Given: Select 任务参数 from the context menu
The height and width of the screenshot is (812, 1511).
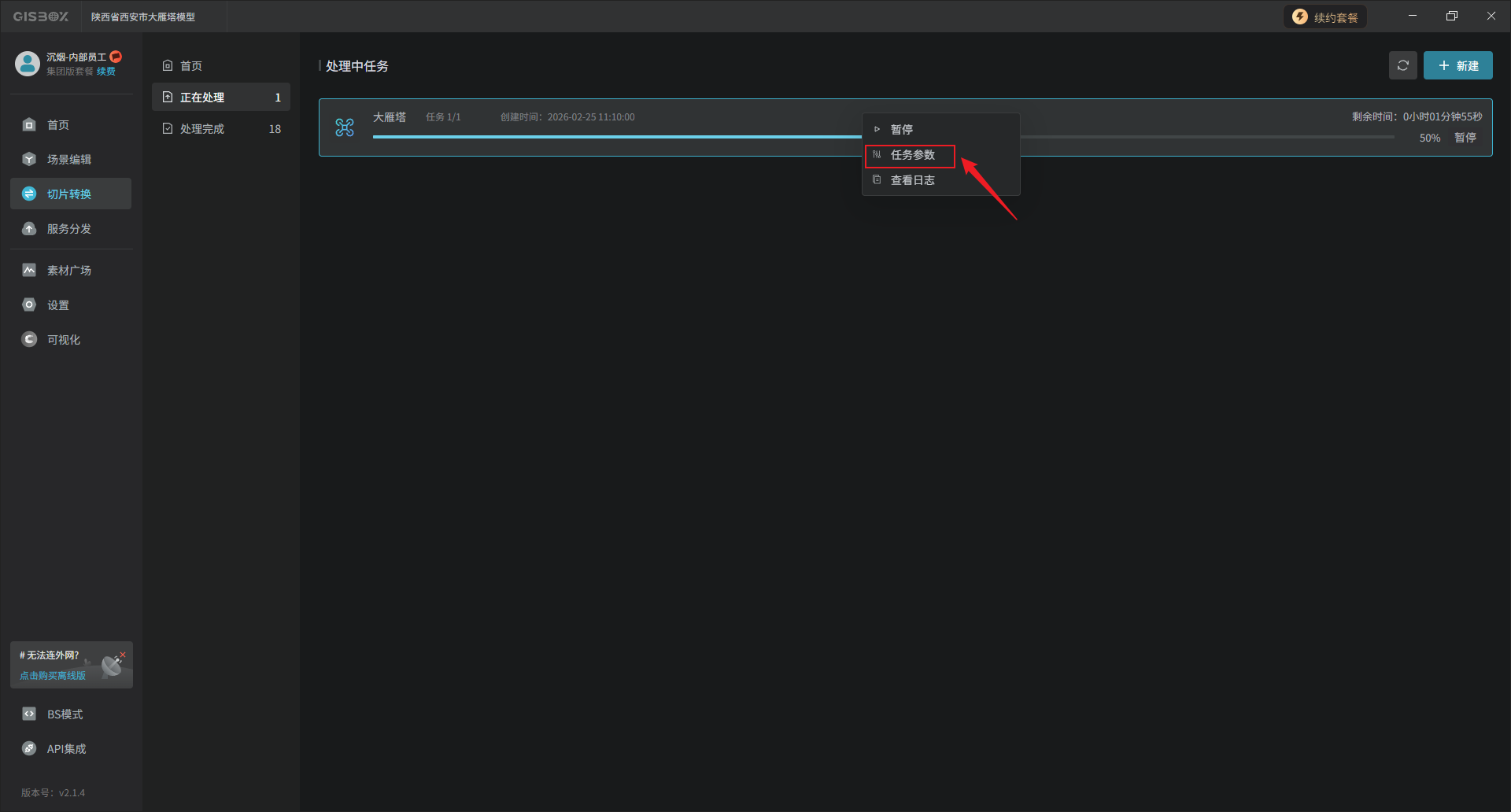Looking at the screenshot, I should pos(912,156).
